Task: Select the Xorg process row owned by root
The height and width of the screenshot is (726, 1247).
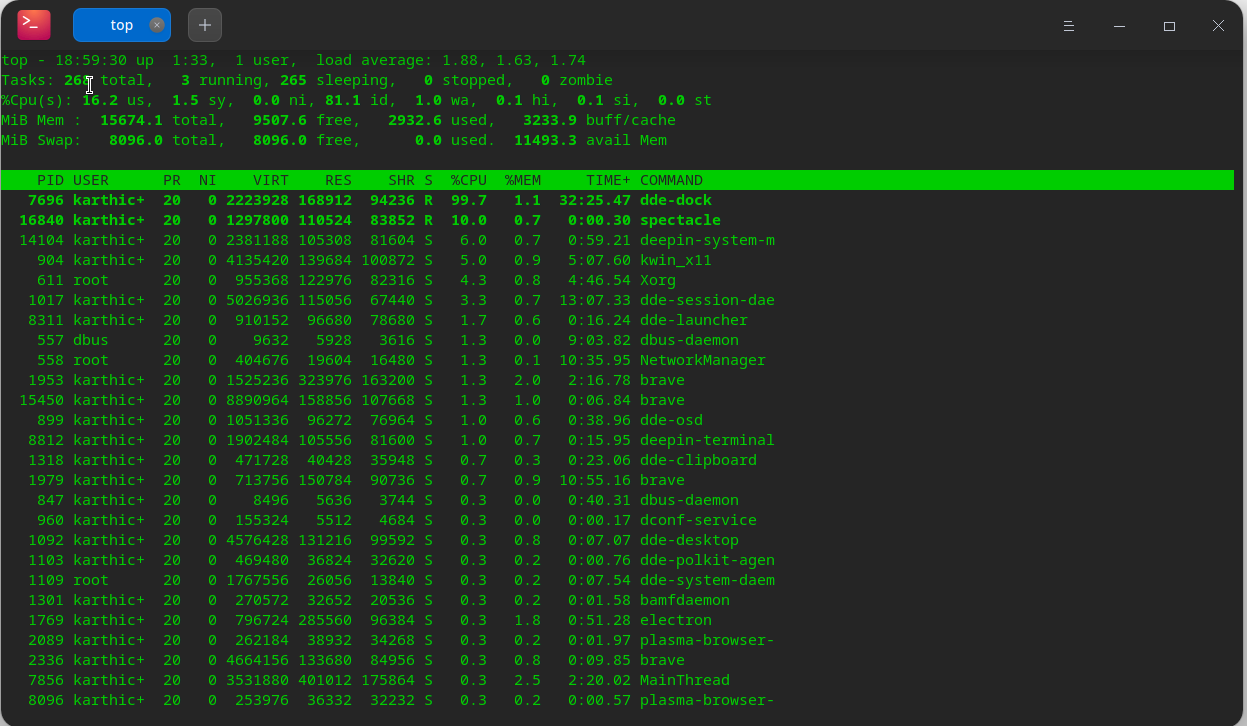Action: point(400,280)
